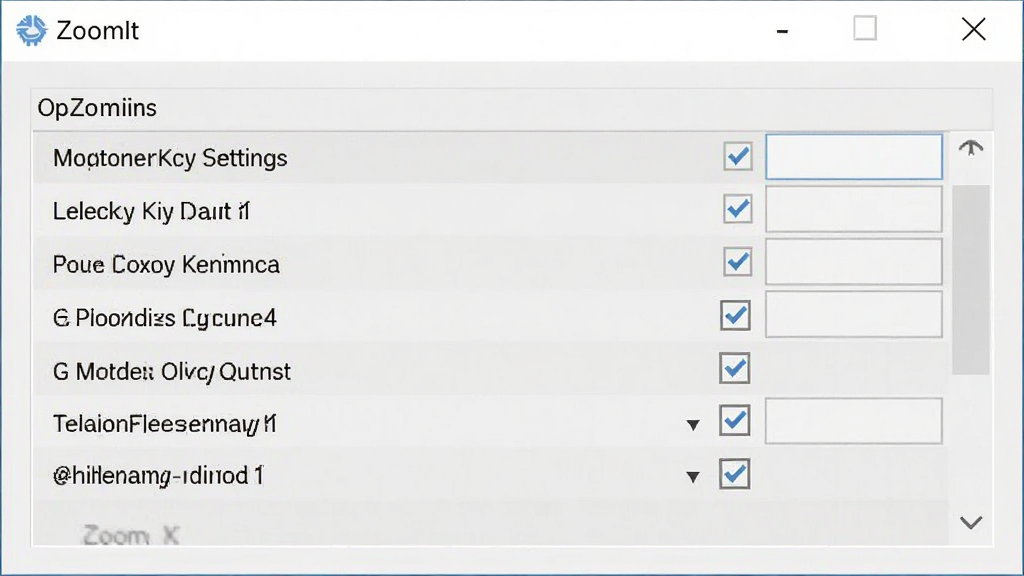Select the G Motdex Olvcy Qutnst row label

172,372
